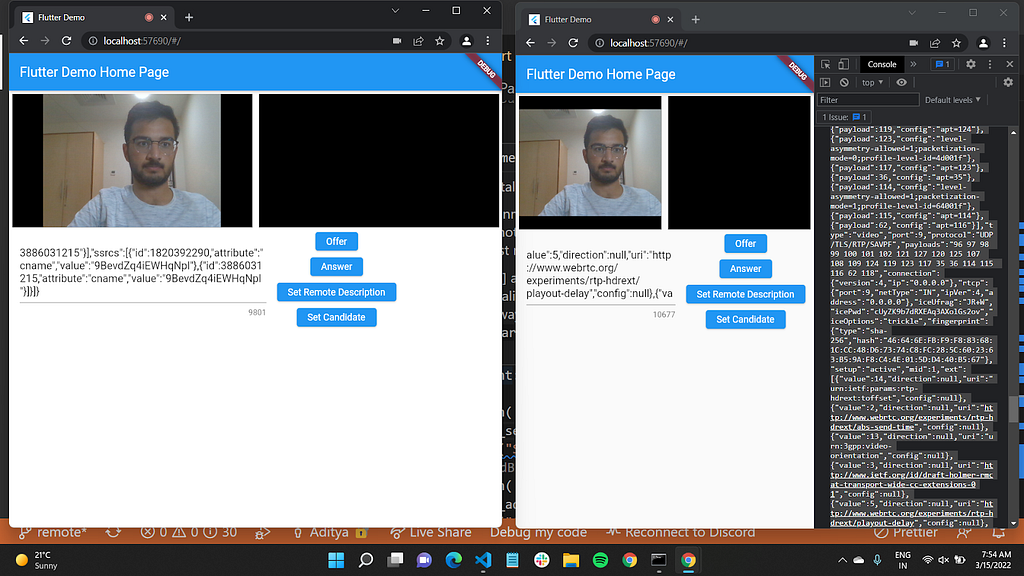
Task: Click console Filter input field
Action: click(x=869, y=100)
